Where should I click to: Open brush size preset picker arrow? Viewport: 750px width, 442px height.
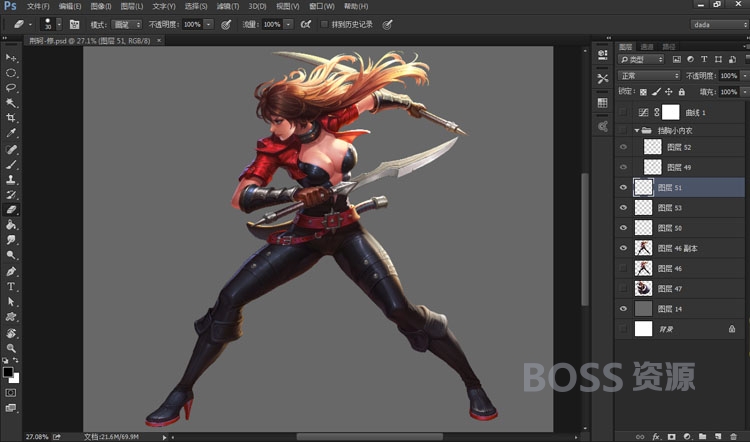pos(59,24)
